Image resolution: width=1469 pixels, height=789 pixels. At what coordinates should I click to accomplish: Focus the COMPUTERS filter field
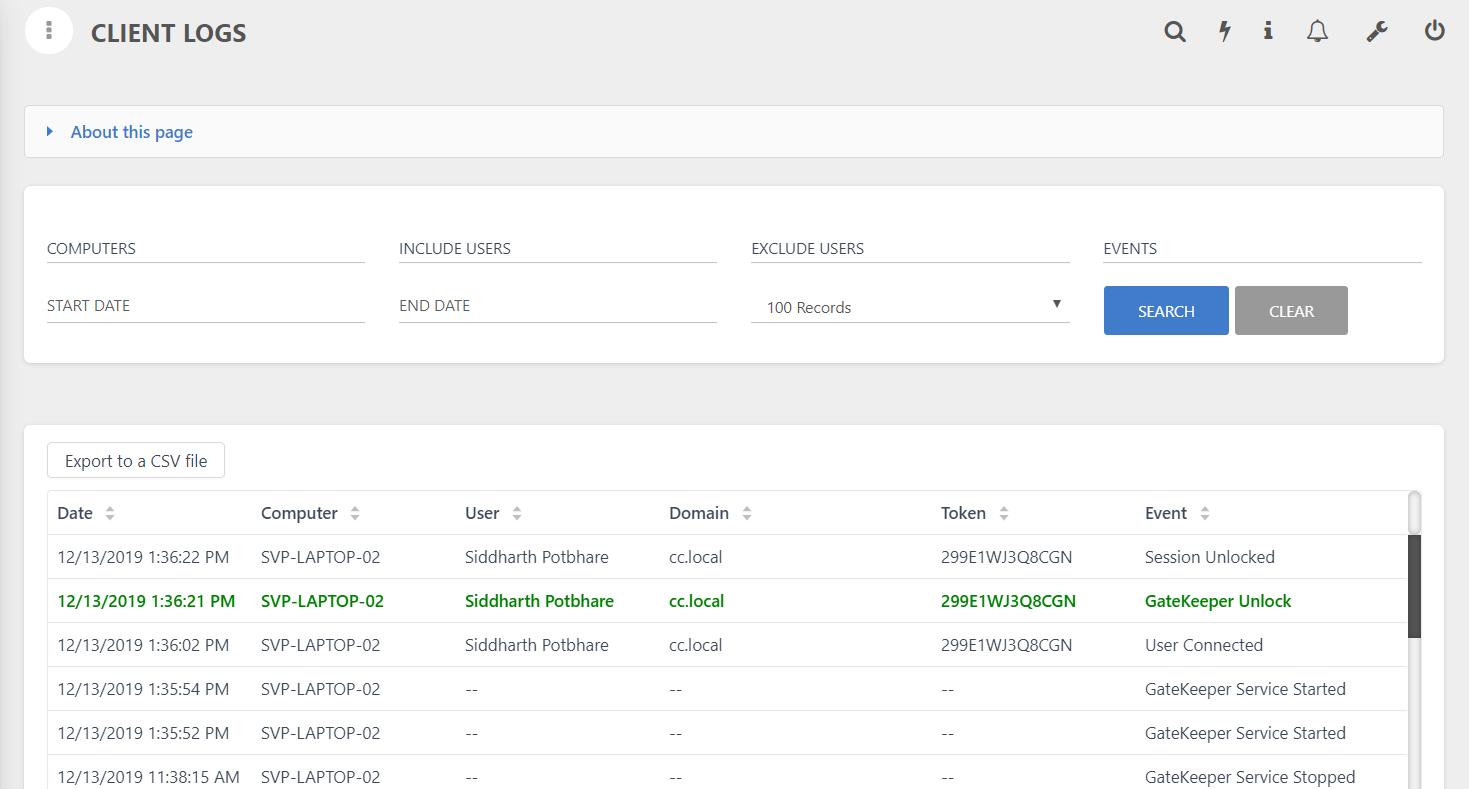point(205,249)
